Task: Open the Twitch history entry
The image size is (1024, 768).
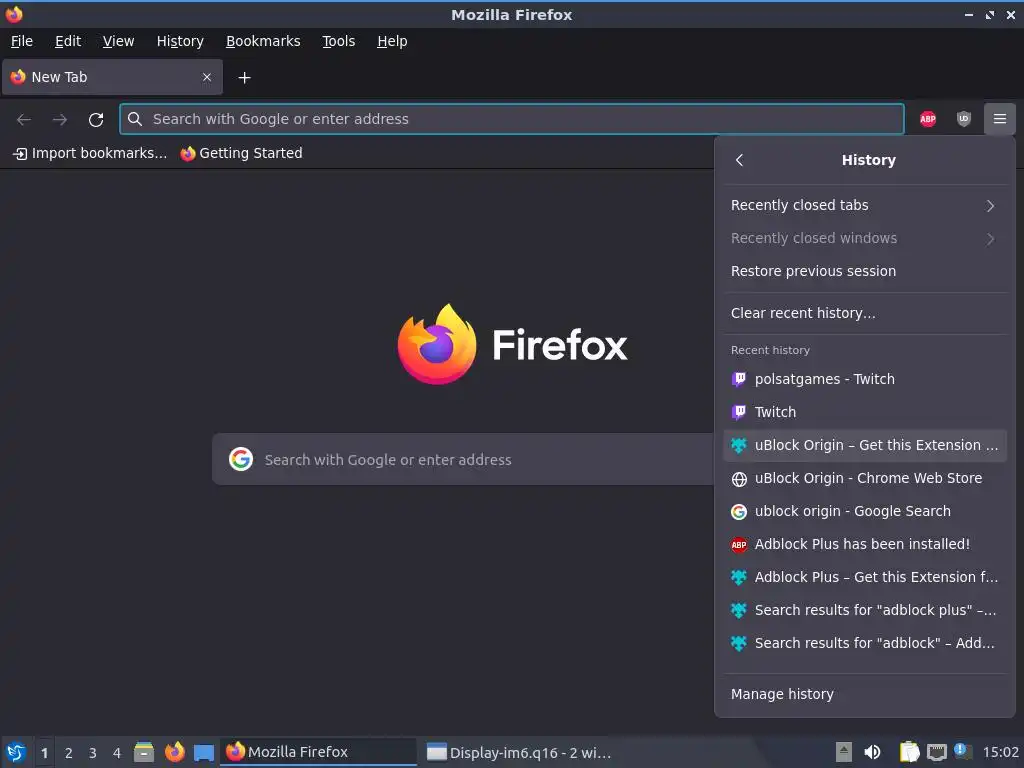Action: (x=865, y=412)
